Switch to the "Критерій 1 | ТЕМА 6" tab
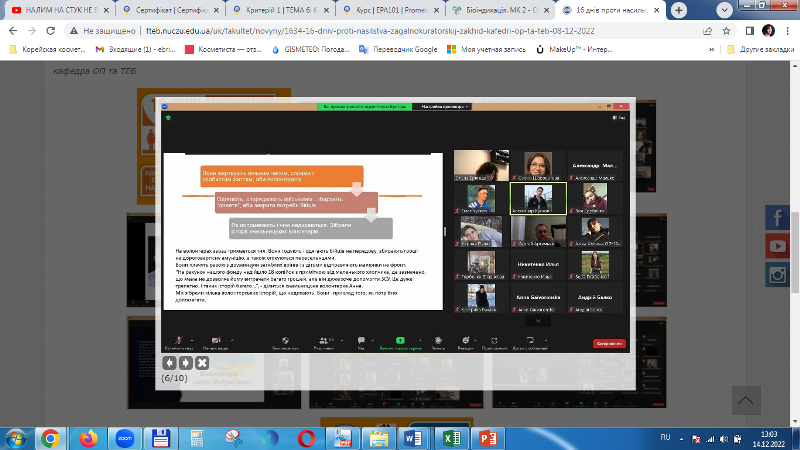 click(x=282, y=10)
